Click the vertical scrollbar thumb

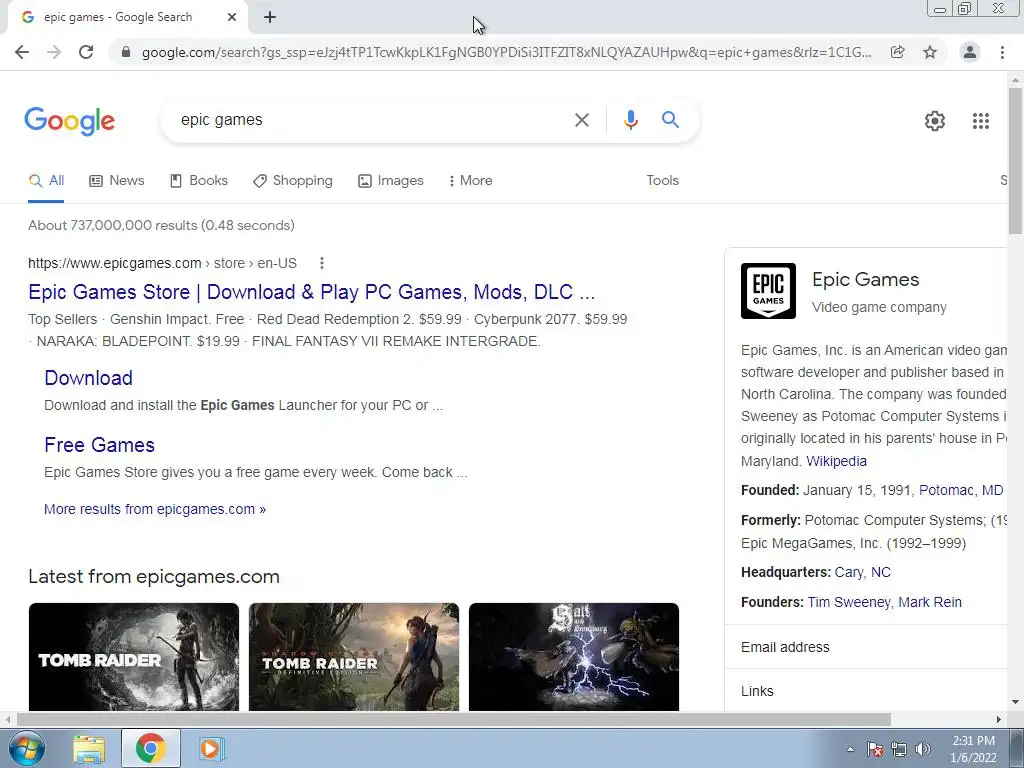1015,161
